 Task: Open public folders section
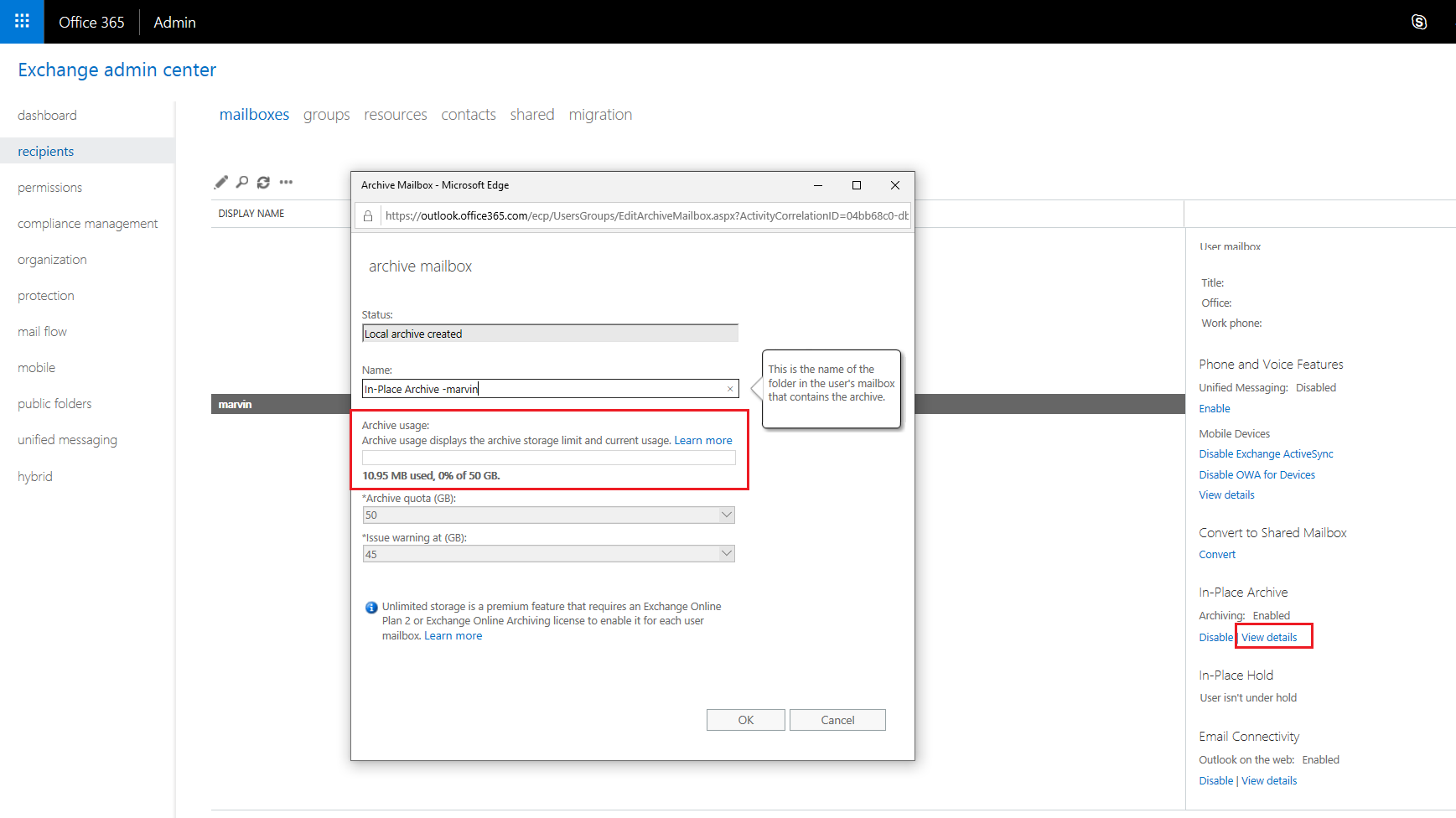[54, 404]
